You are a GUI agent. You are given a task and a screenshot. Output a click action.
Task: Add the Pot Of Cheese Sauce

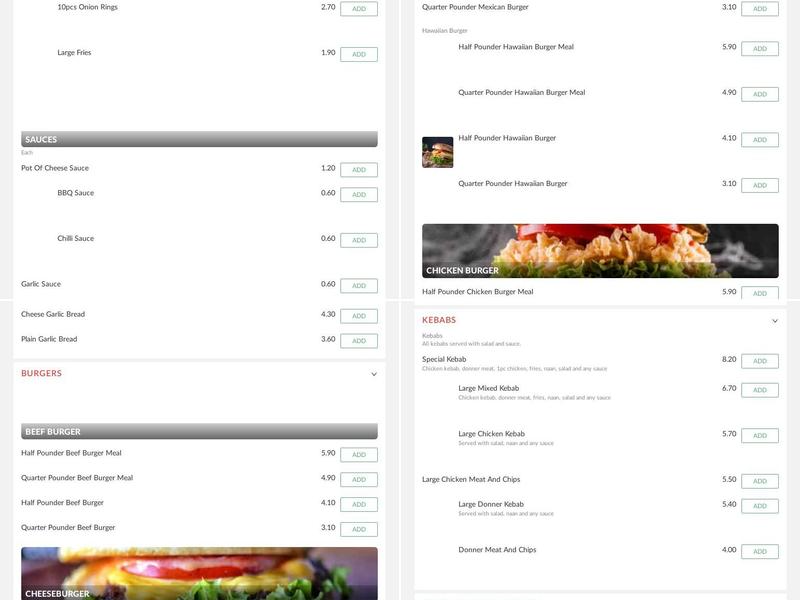pyautogui.click(x=358, y=168)
